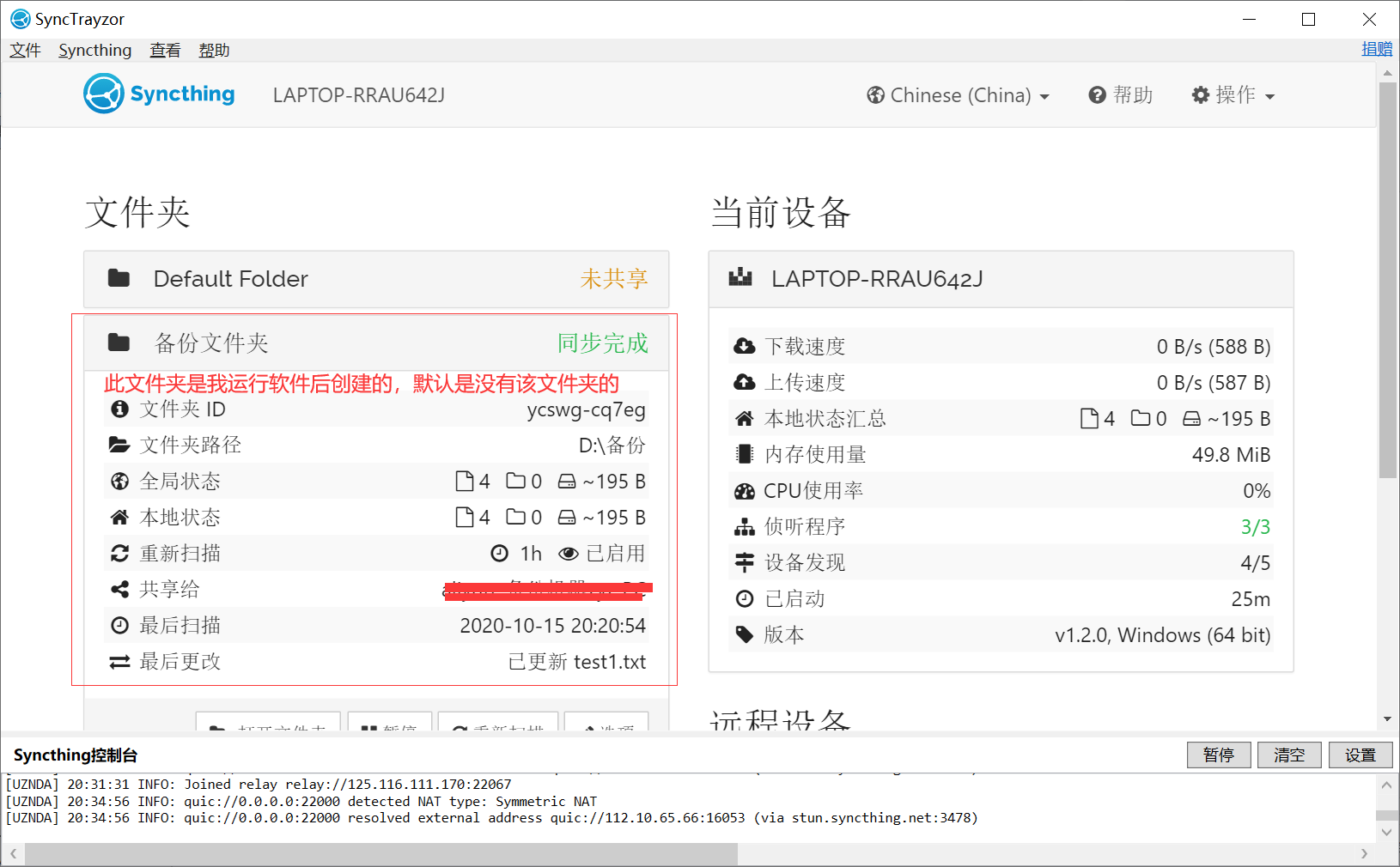Click the 暂停 button in Syncthing console
The width and height of the screenshot is (1400, 867).
click(x=1219, y=755)
